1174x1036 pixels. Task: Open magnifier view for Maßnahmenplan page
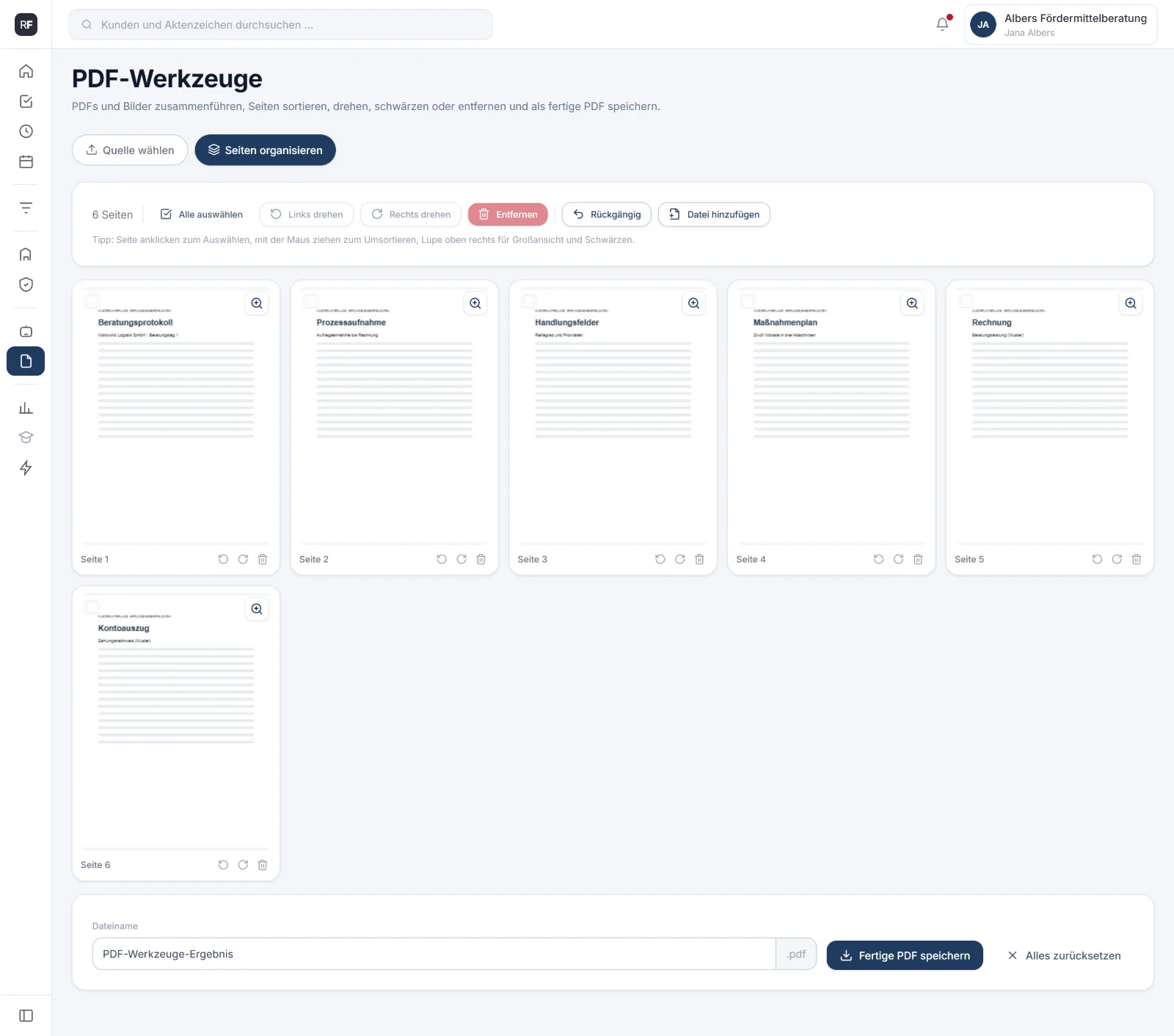tap(912, 303)
